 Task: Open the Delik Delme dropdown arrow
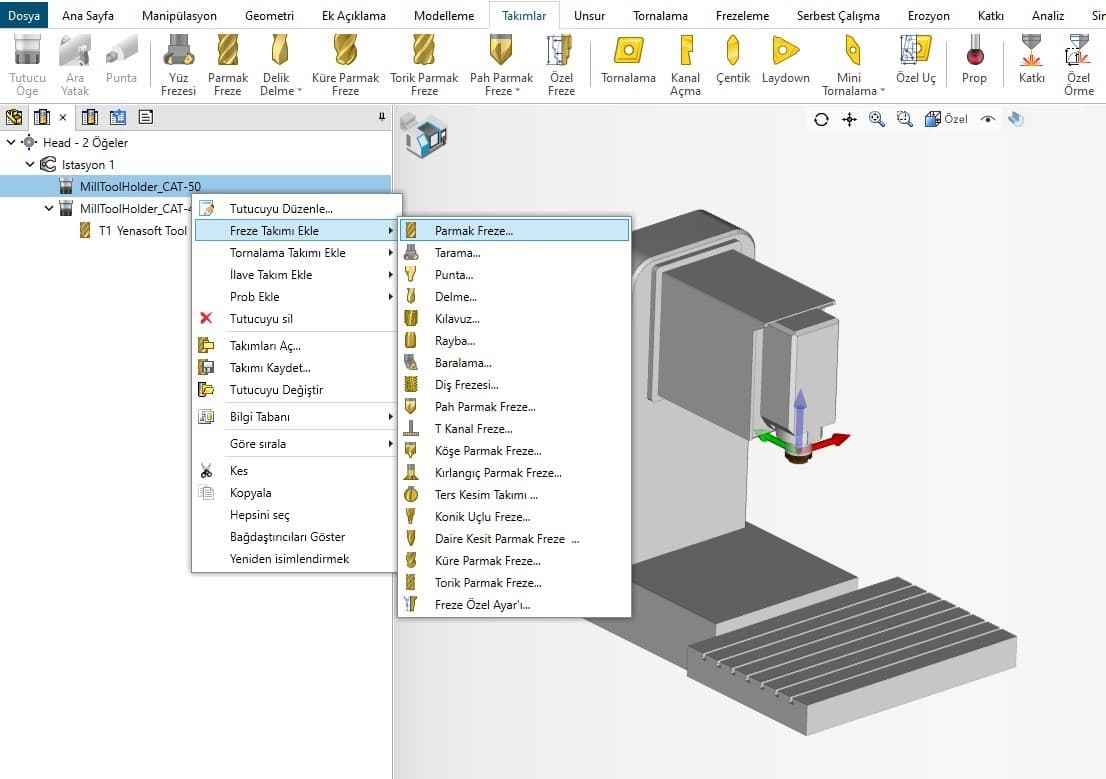tap(300, 91)
